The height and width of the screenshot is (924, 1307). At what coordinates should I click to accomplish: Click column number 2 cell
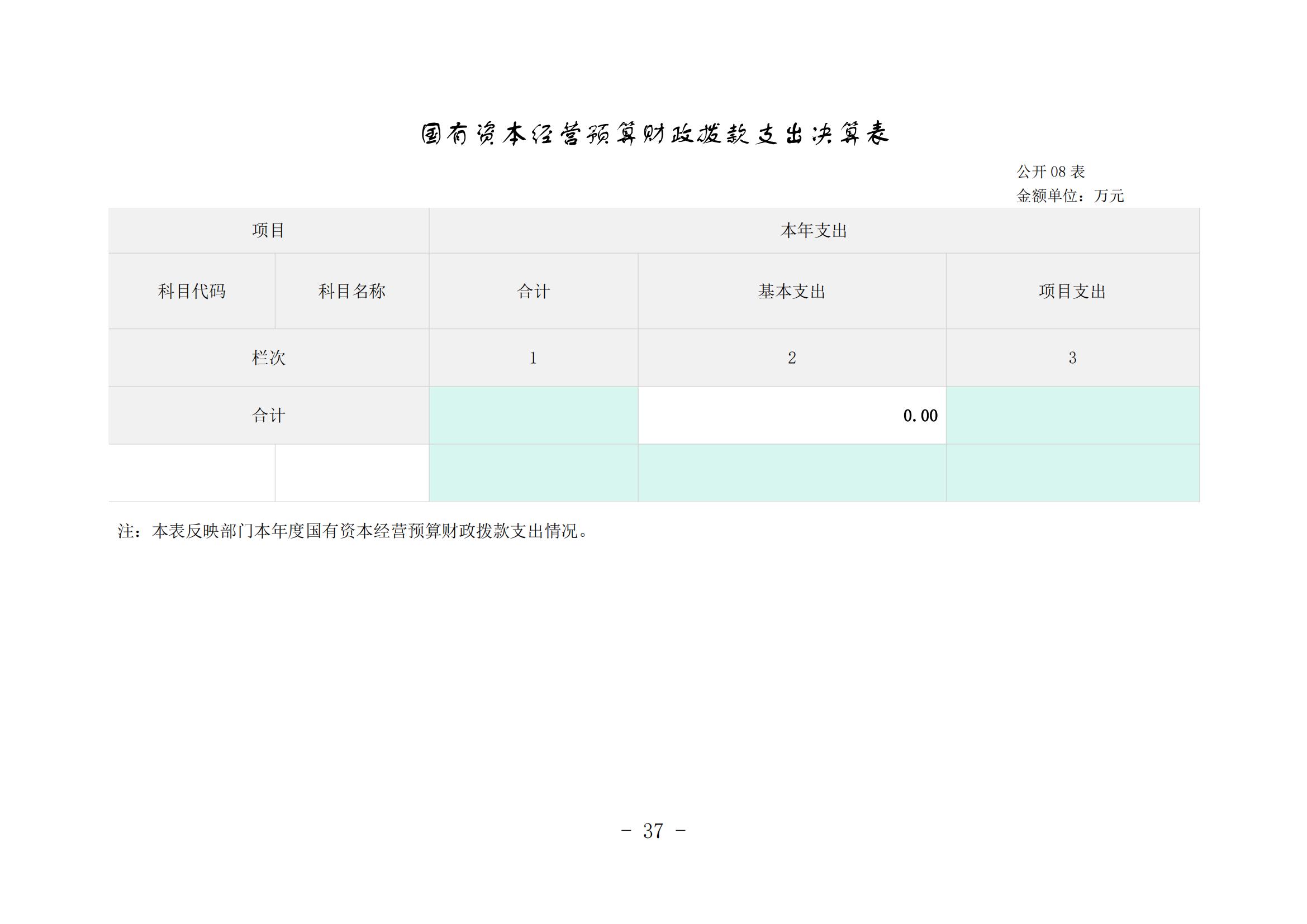click(792, 358)
